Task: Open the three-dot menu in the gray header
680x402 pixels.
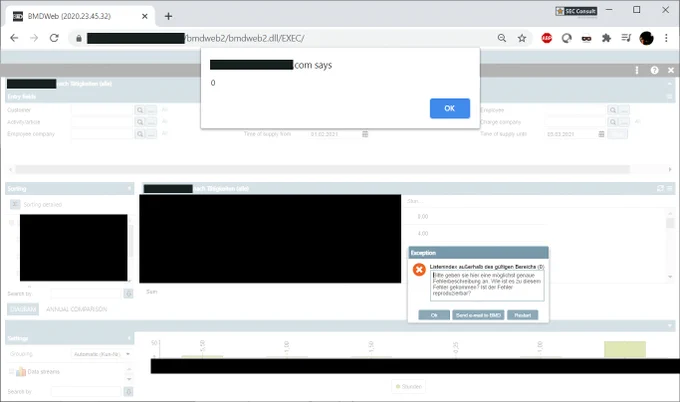Action: (637, 70)
